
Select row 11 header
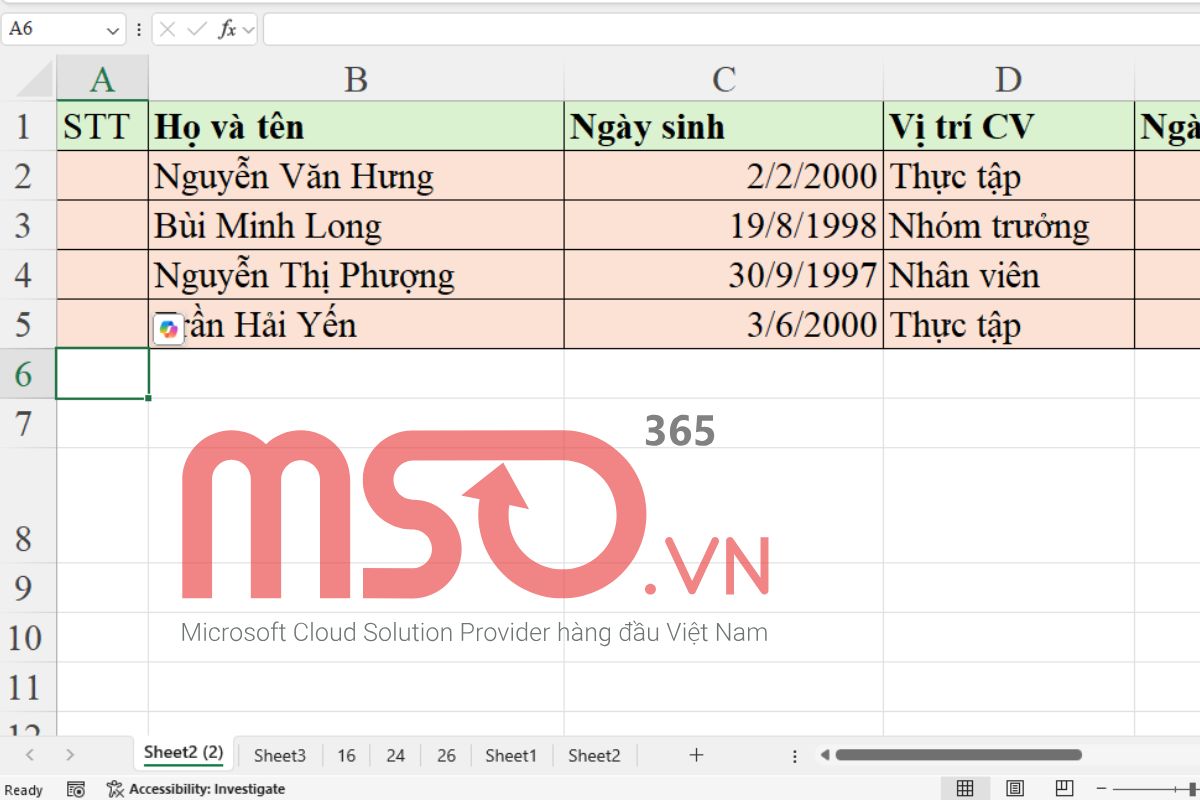[28, 687]
